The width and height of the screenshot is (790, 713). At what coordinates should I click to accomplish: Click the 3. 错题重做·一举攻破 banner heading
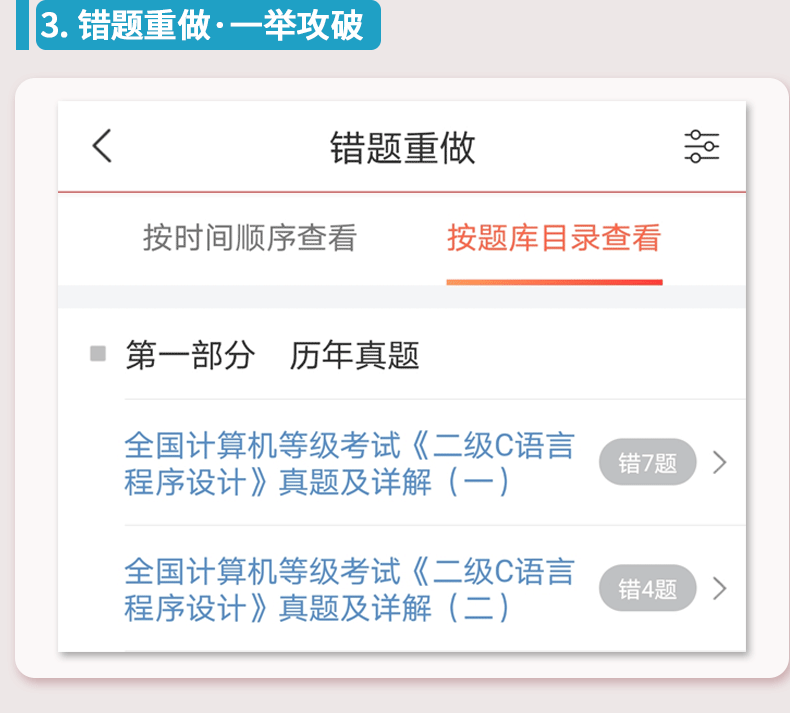click(208, 25)
